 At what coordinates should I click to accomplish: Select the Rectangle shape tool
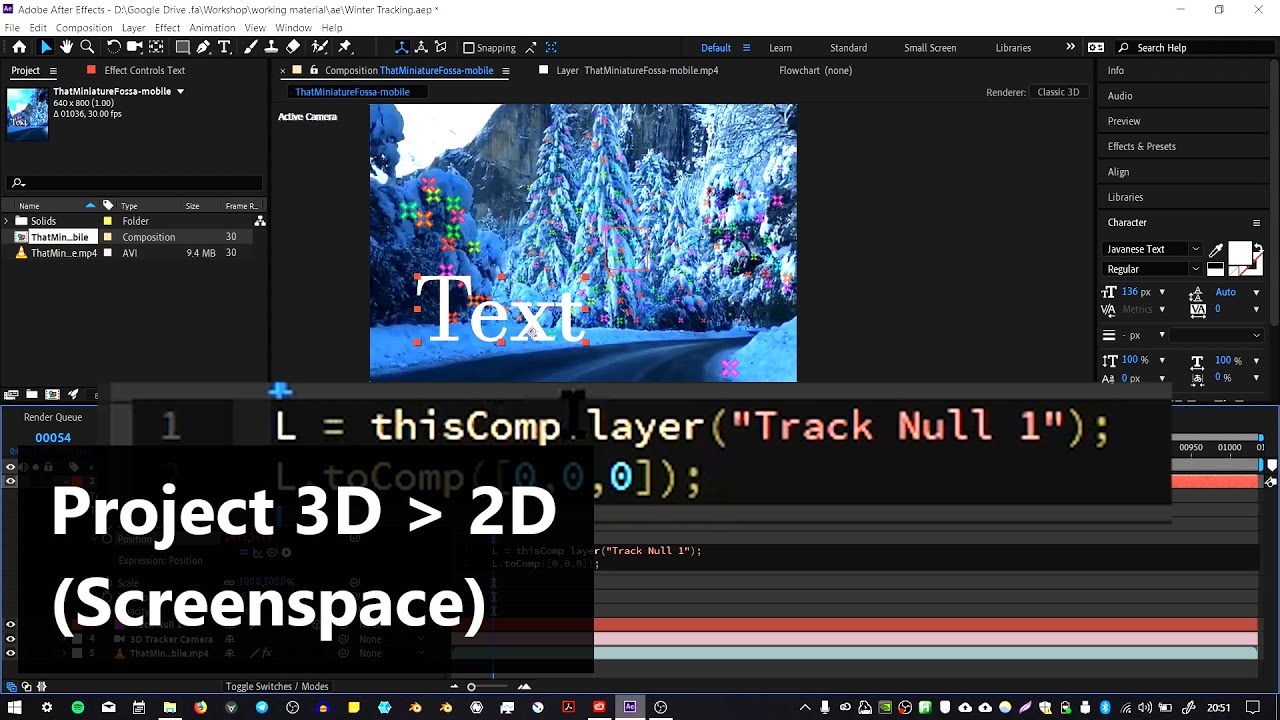182,47
